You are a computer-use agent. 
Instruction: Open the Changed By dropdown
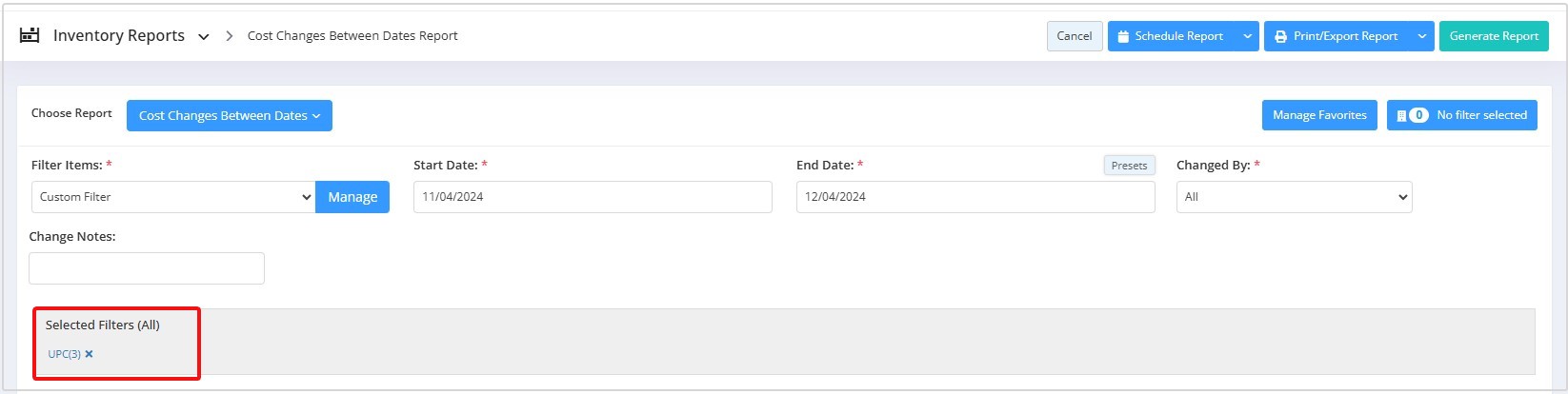pos(1295,197)
